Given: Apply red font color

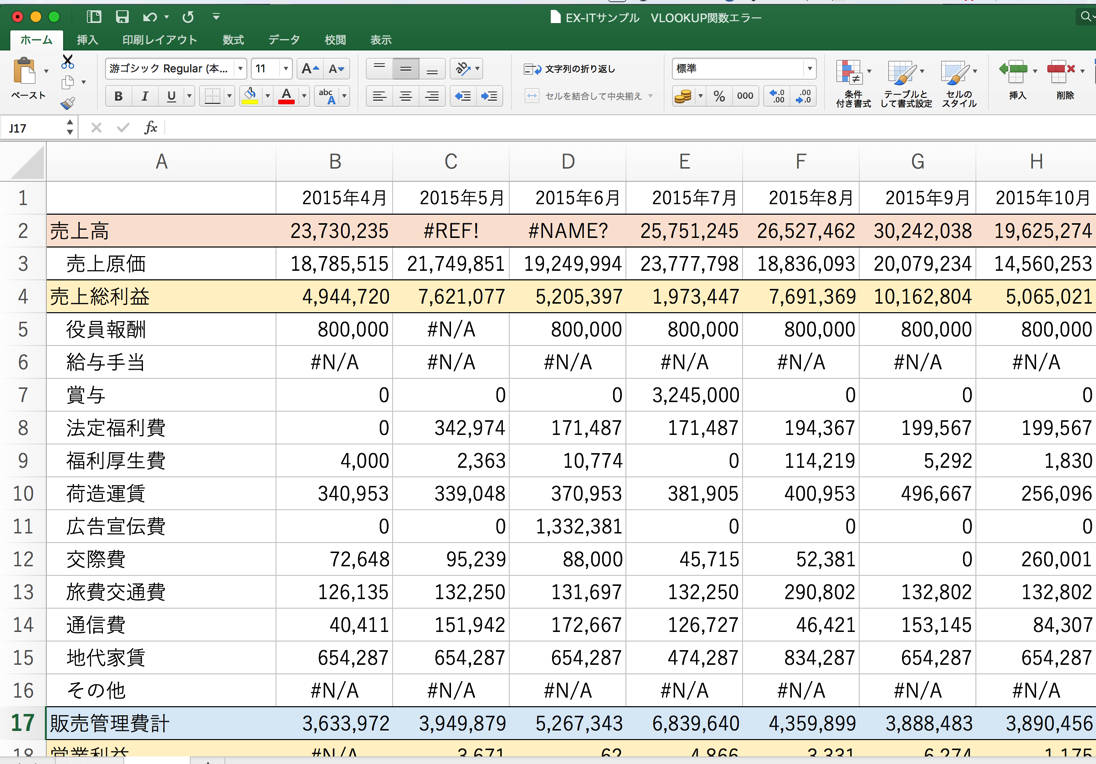Looking at the screenshot, I should [x=287, y=96].
